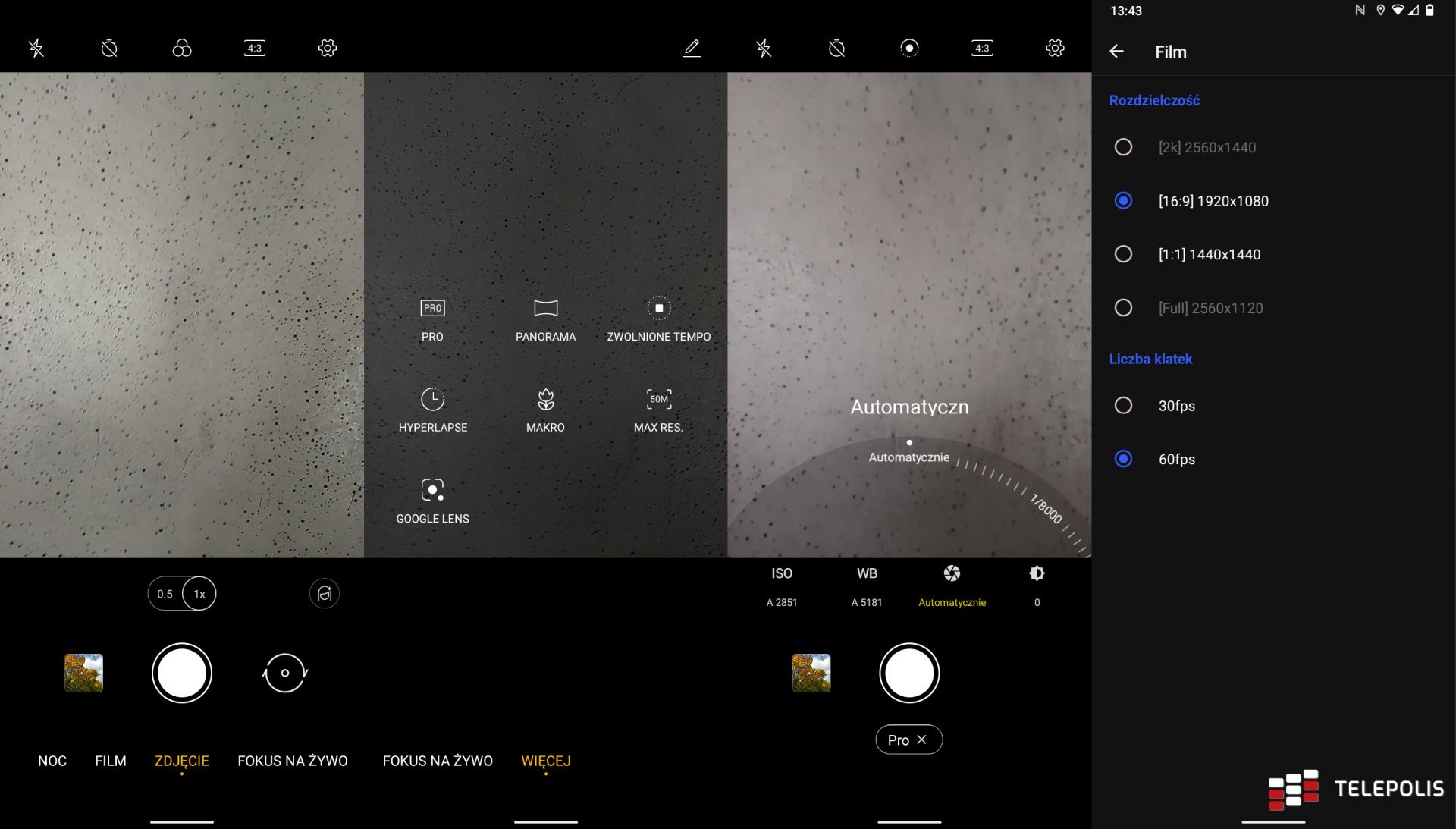
Task: Open last photo gallery thumbnail
Action: pos(83,673)
